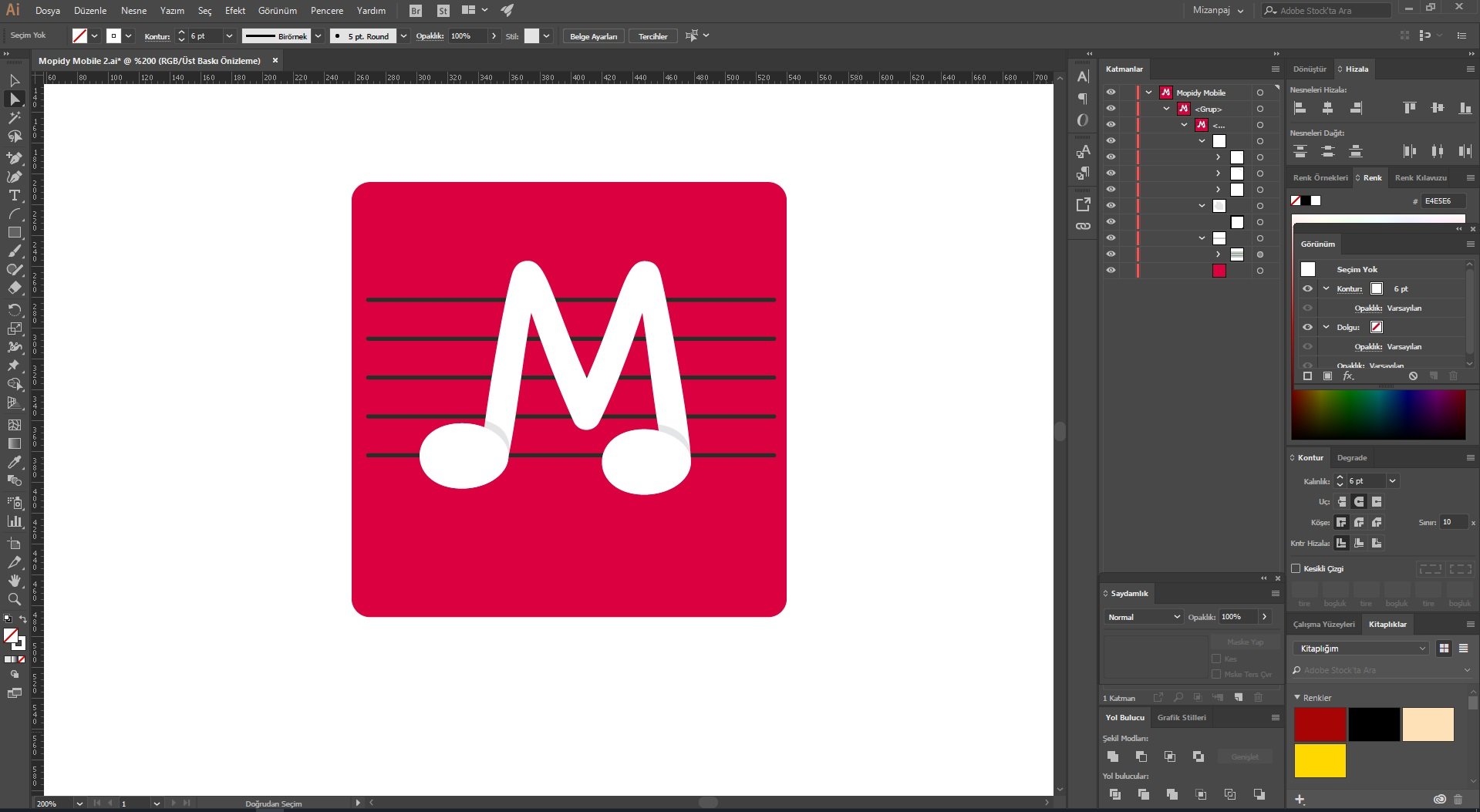The image size is (1480, 812).
Task: Select the peach library color swatch
Action: (x=1428, y=725)
